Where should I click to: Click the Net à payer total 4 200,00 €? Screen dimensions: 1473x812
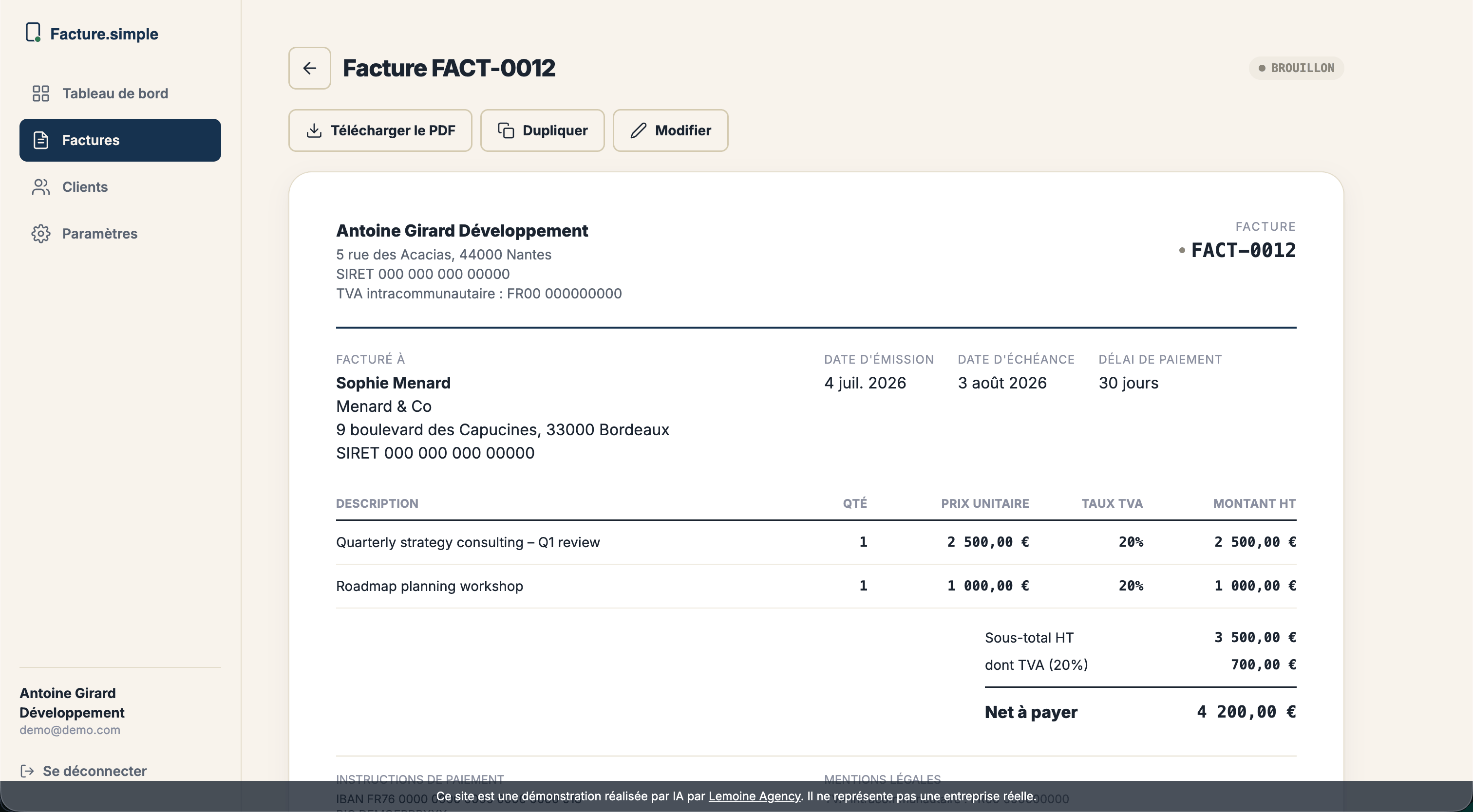1246,712
